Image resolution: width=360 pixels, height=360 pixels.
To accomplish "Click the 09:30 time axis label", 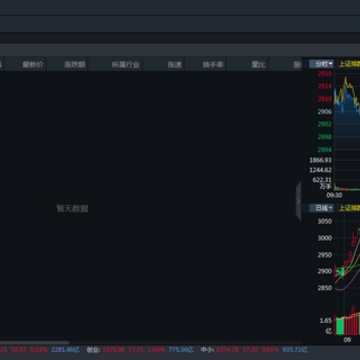I will coord(334,195).
